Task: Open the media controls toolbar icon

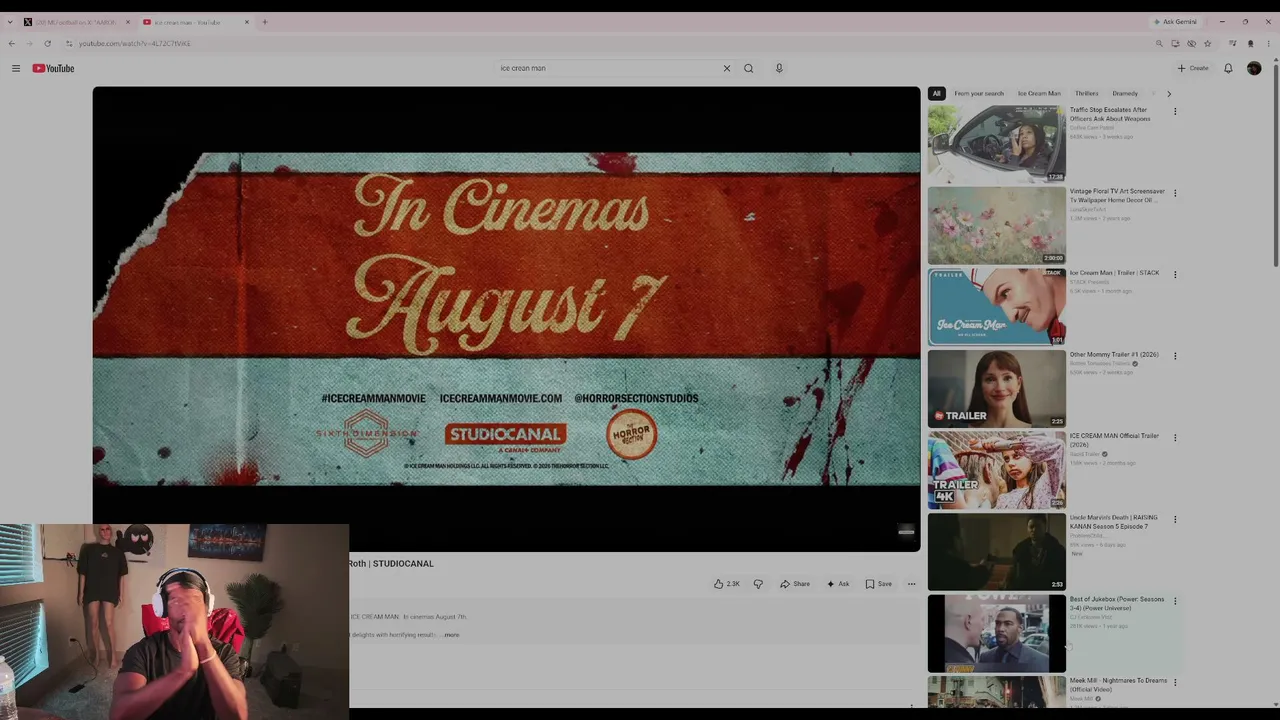Action: (x=1232, y=43)
